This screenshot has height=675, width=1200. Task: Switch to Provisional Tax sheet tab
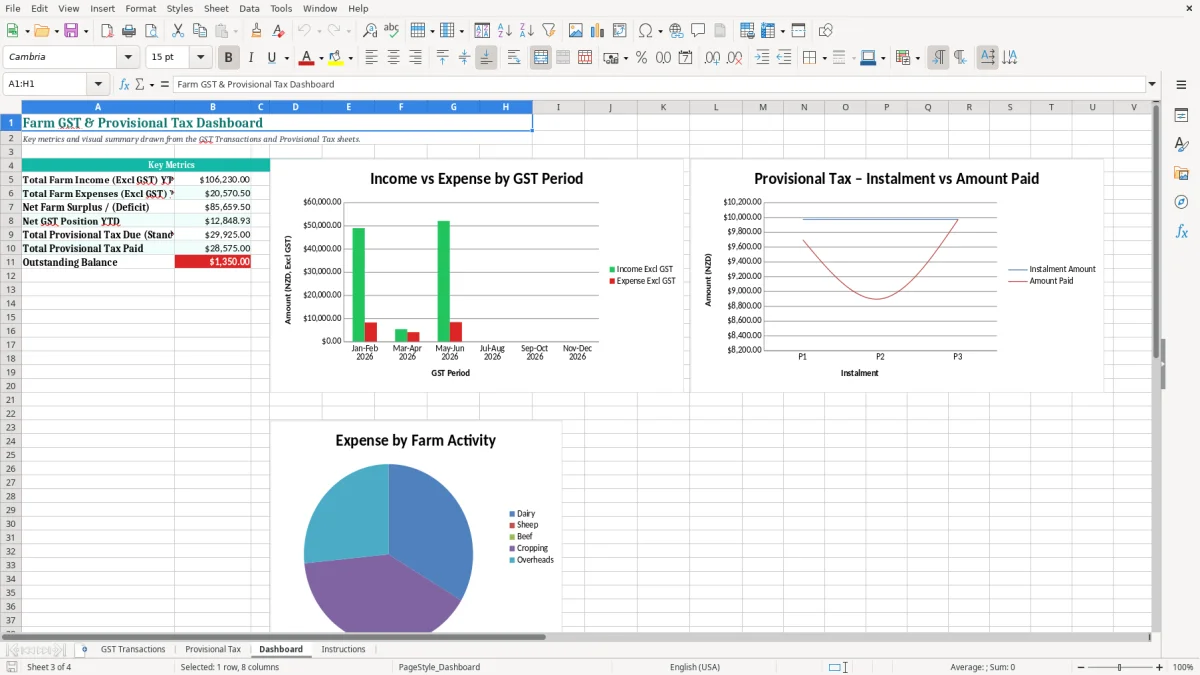click(x=213, y=649)
